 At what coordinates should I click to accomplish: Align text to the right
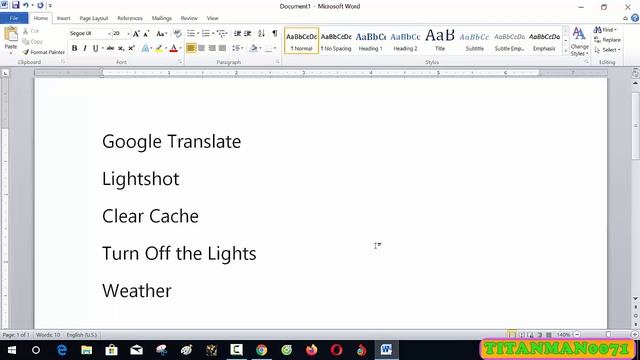click(x=212, y=48)
